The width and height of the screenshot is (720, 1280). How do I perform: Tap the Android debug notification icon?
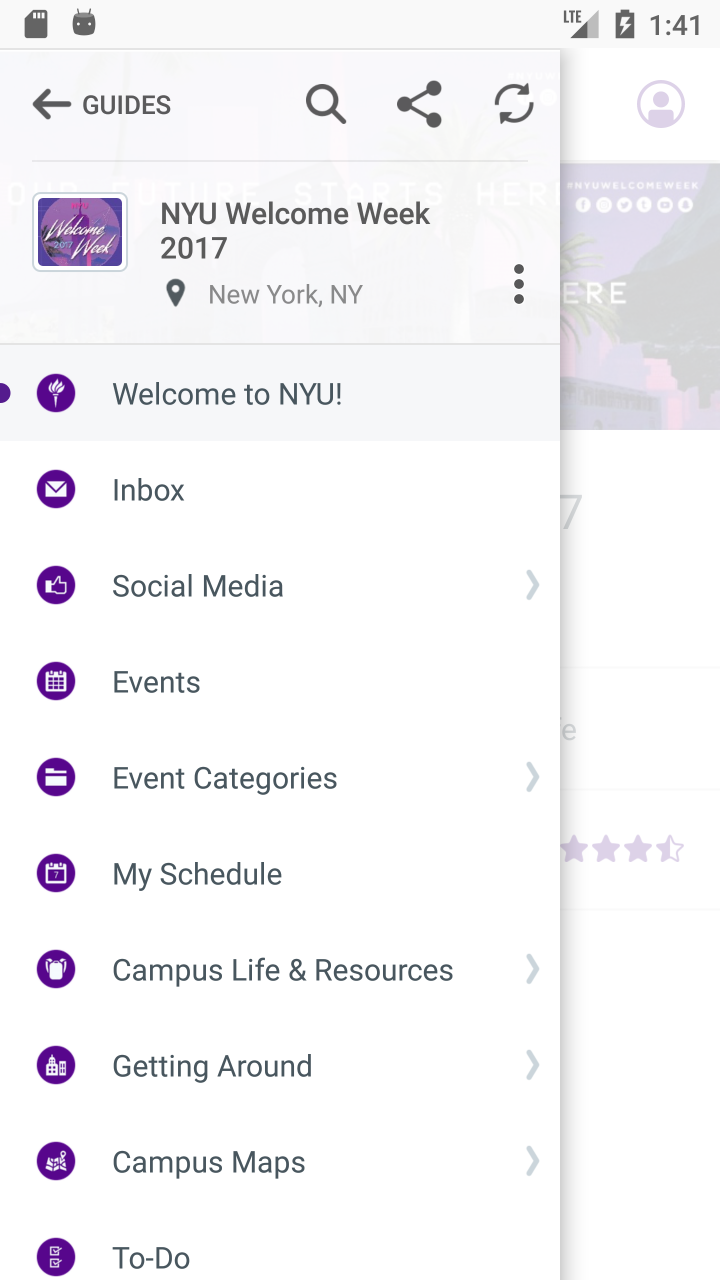tap(84, 24)
